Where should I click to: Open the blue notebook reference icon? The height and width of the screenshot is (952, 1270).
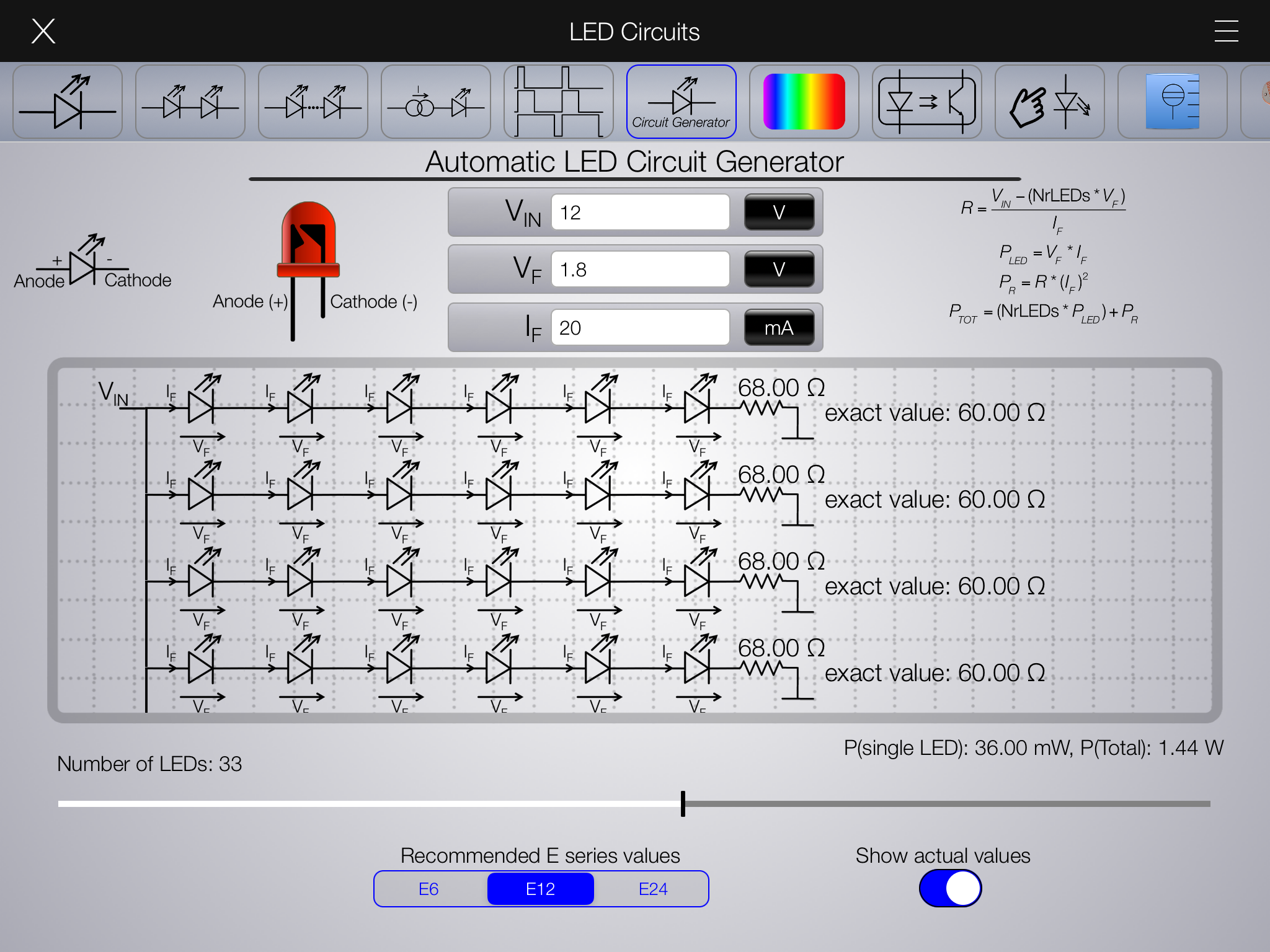click(x=1172, y=102)
